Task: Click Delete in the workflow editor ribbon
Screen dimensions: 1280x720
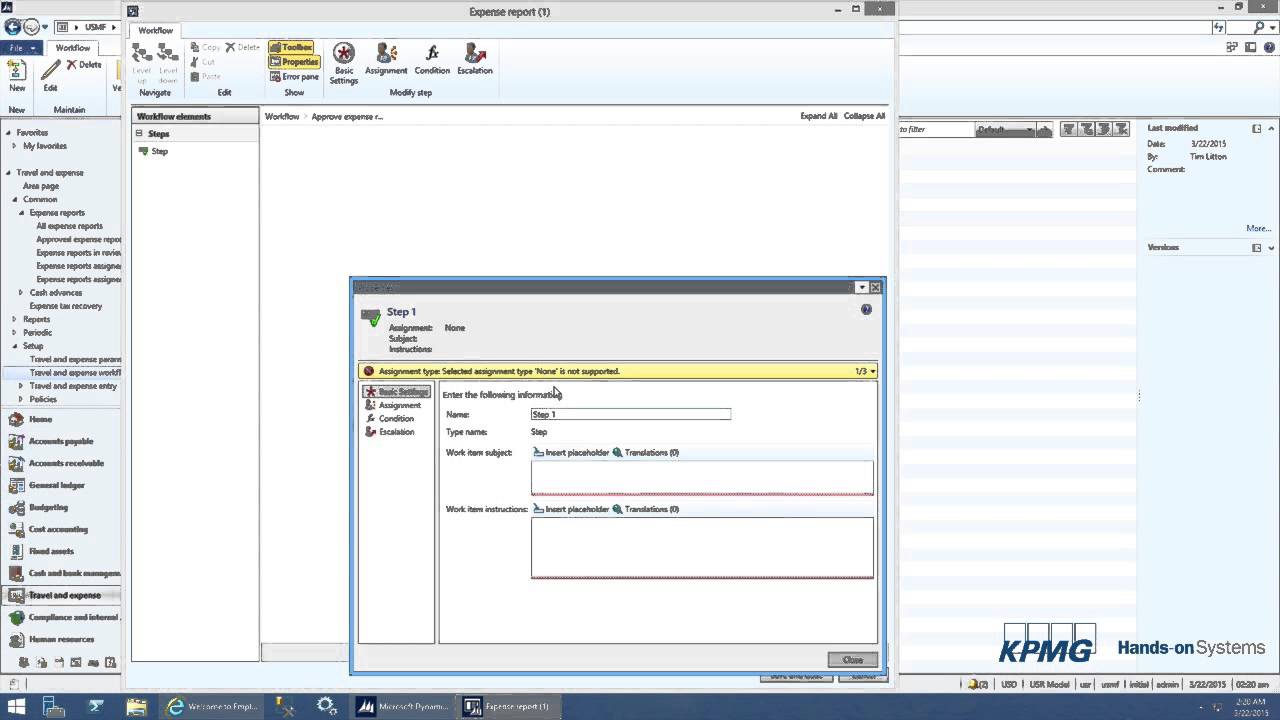Action: [x=242, y=47]
